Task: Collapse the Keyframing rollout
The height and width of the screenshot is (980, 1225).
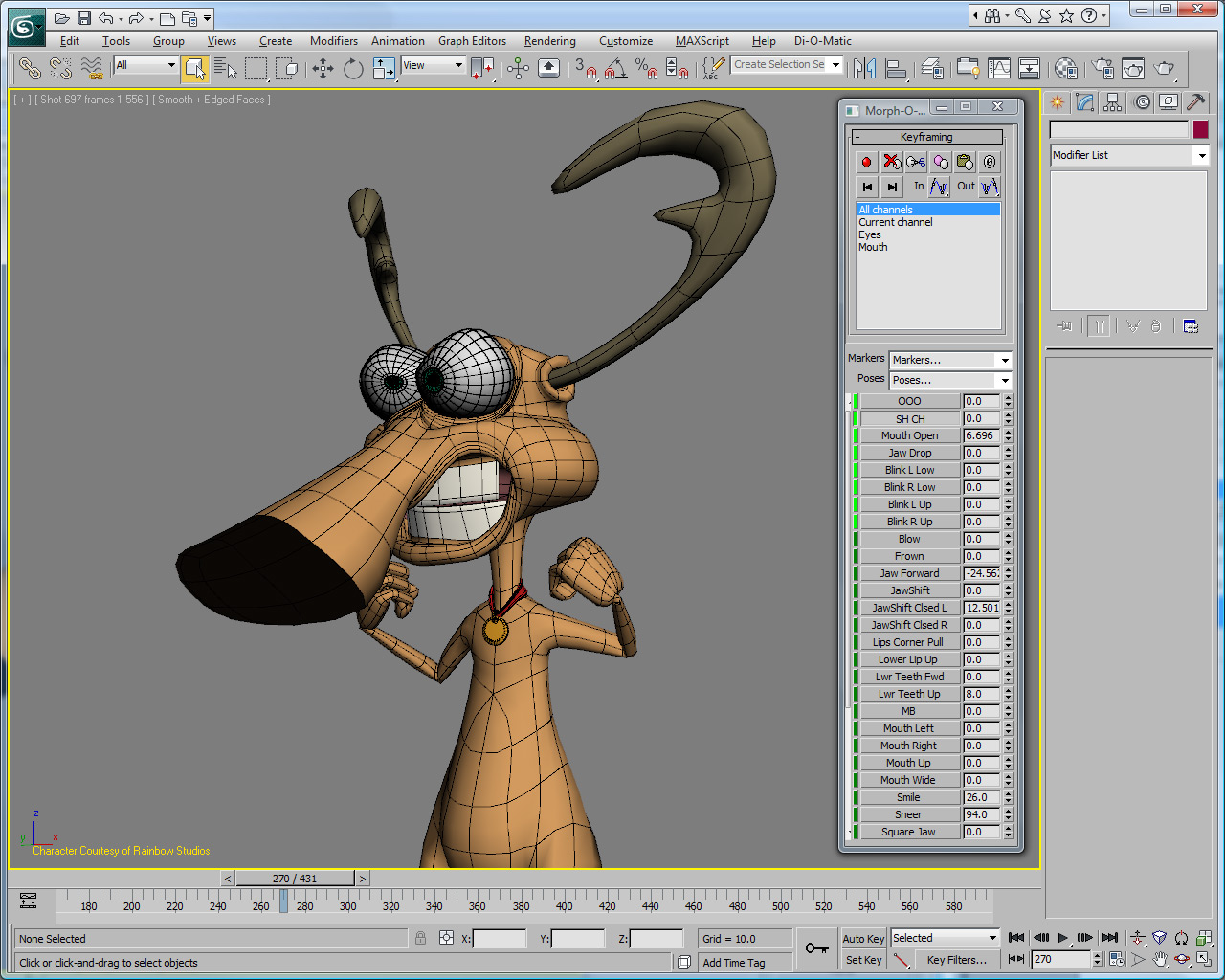Action: [925, 137]
